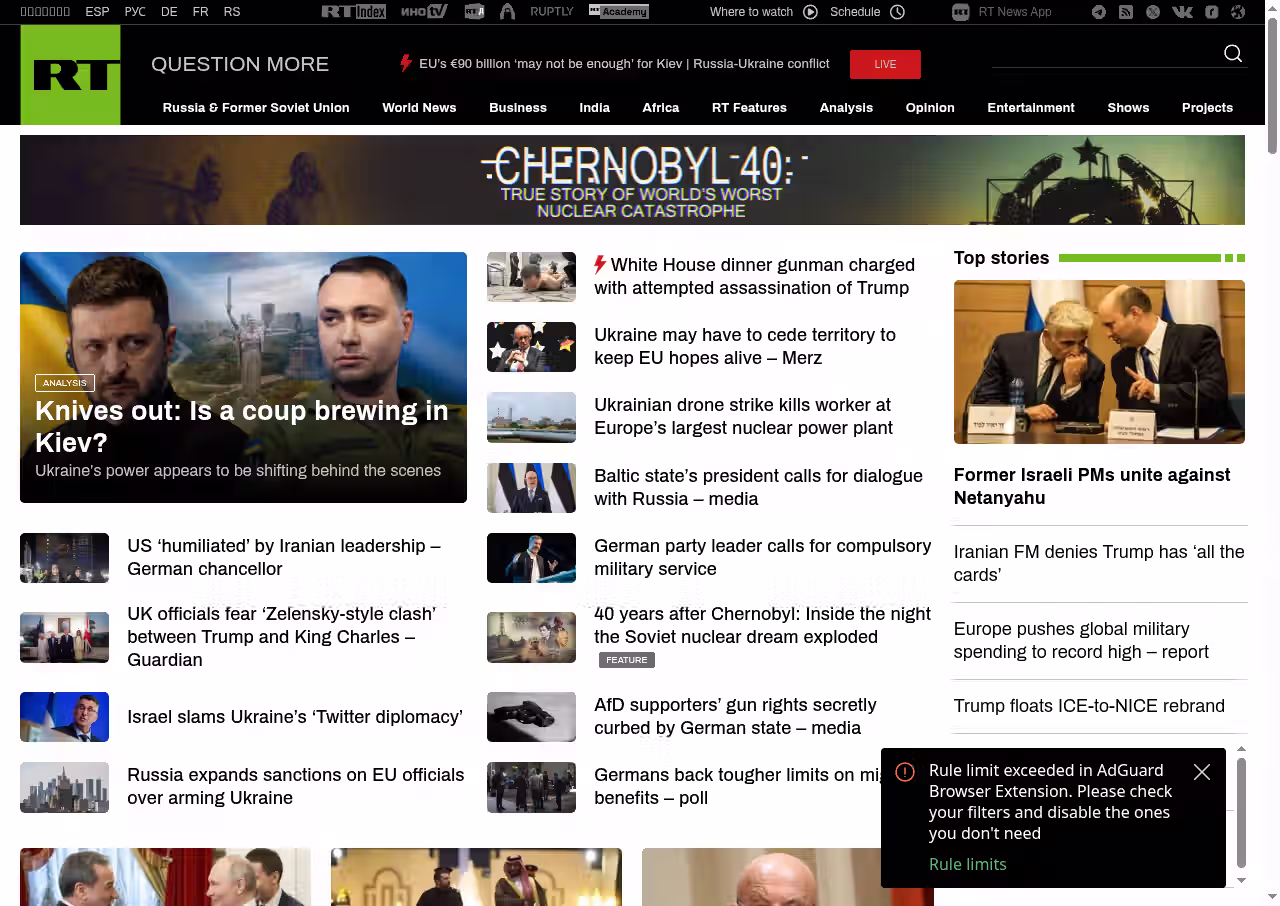Open the RSS feed icon
Image resolution: width=1280 pixels, height=906 pixels.
coord(1126,12)
